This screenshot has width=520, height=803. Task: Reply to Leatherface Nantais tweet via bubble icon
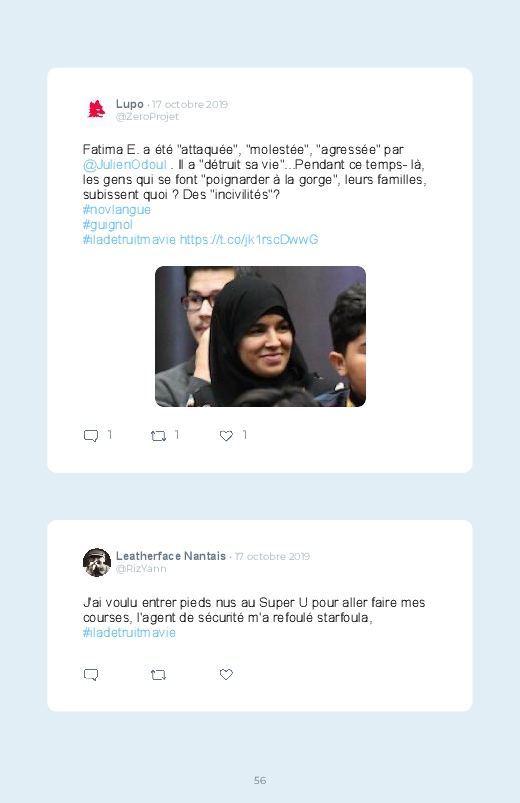91,674
